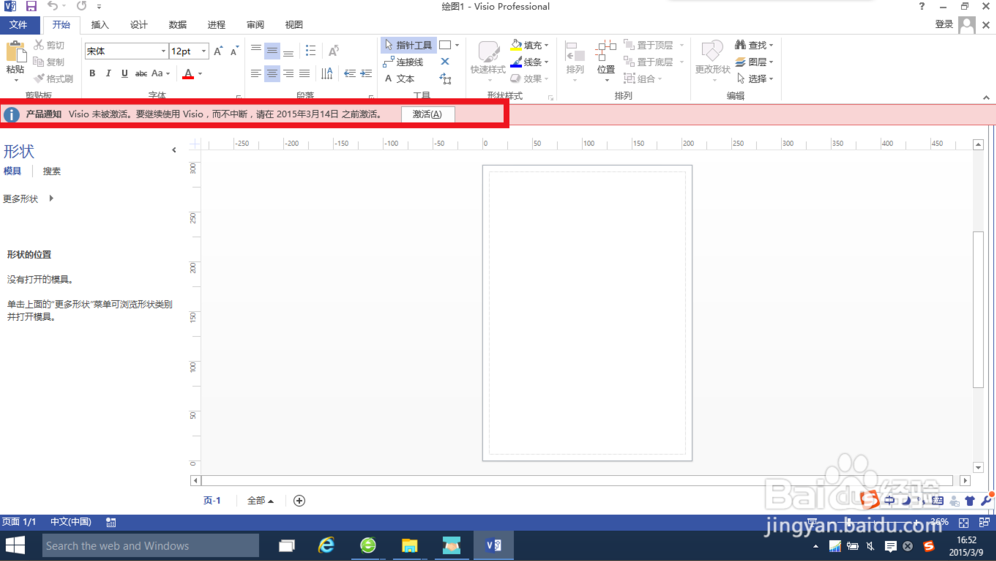Collapse the Shapes pane with the arrow
The height and width of the screenshot is (561, 996).
click(x=174, y=150)
